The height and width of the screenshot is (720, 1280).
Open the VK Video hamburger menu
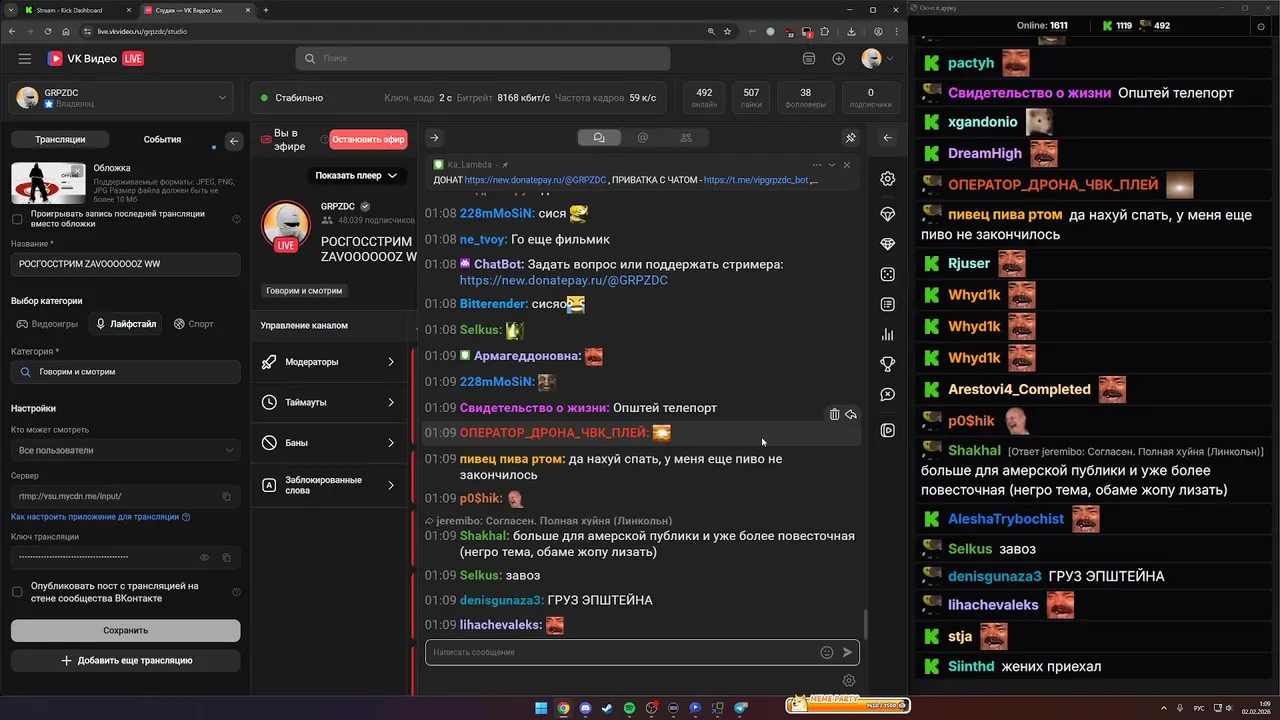pyautogui.click(x=24, y=59)
